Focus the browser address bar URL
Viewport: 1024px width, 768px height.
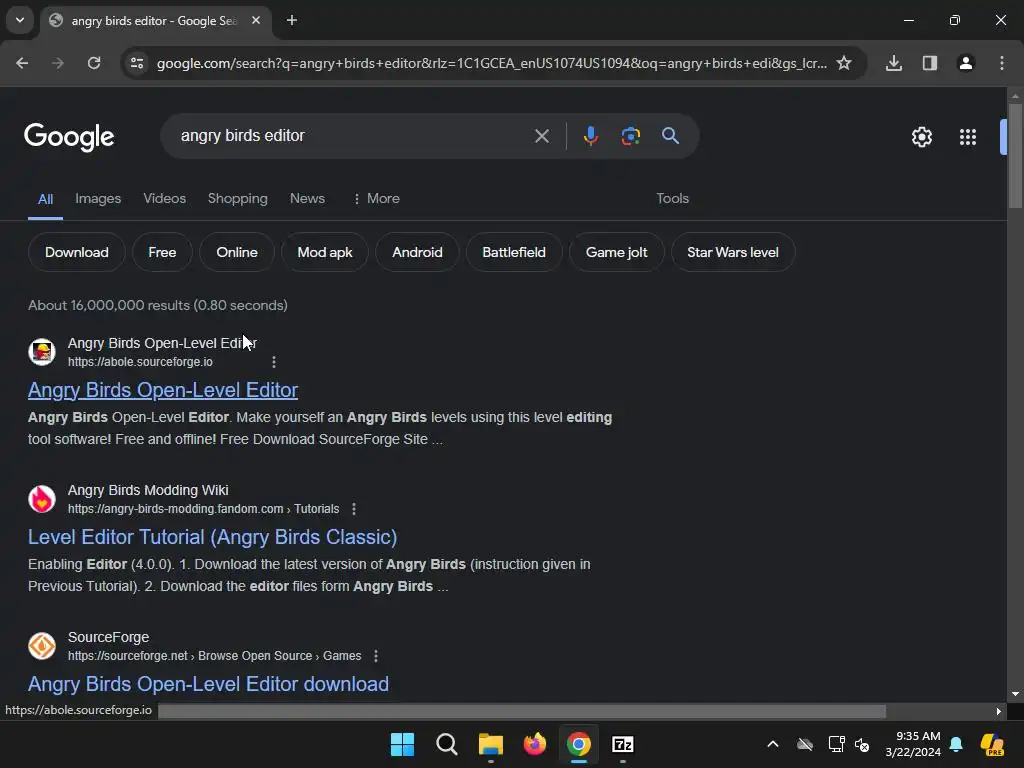pos(491,63)
